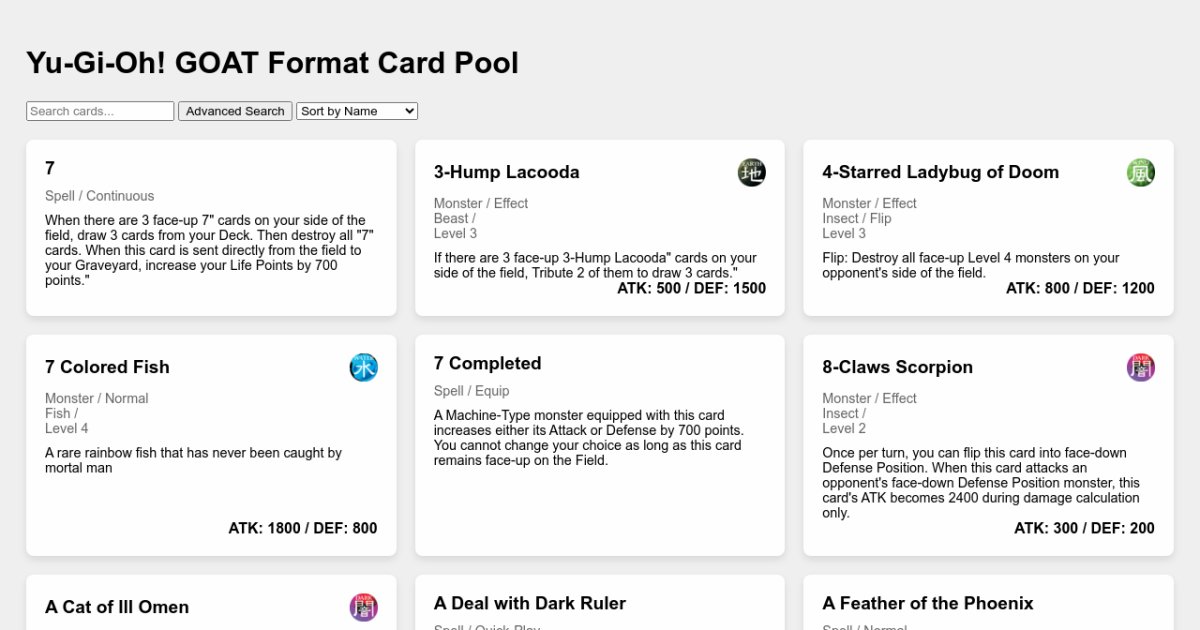Screen dimensions: 1200x630
Task: Click the 7 Colored Fish card name
Action: (107, 367)
